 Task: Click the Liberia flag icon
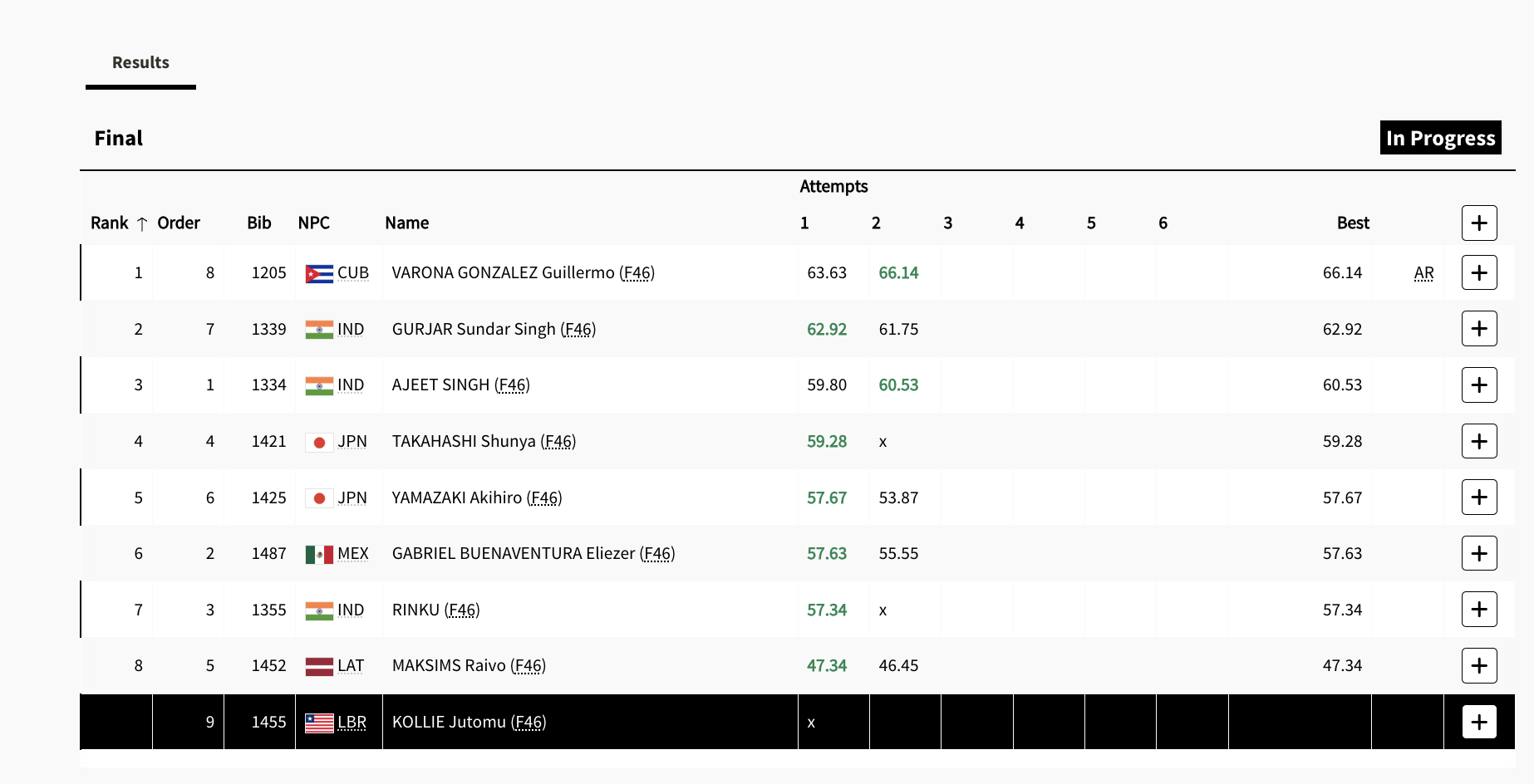click(319, 723)
